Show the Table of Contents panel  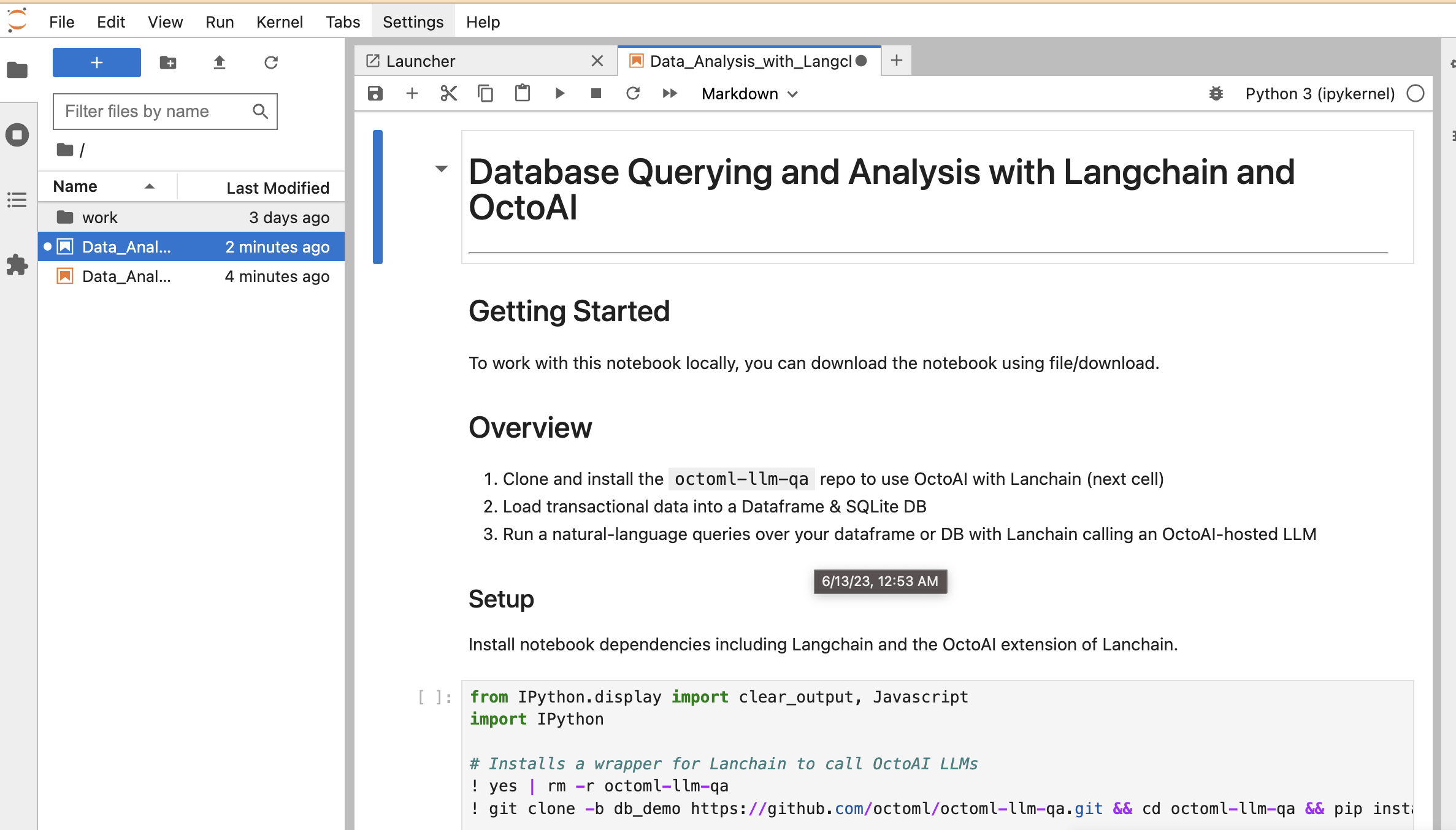tap(17, 200)
